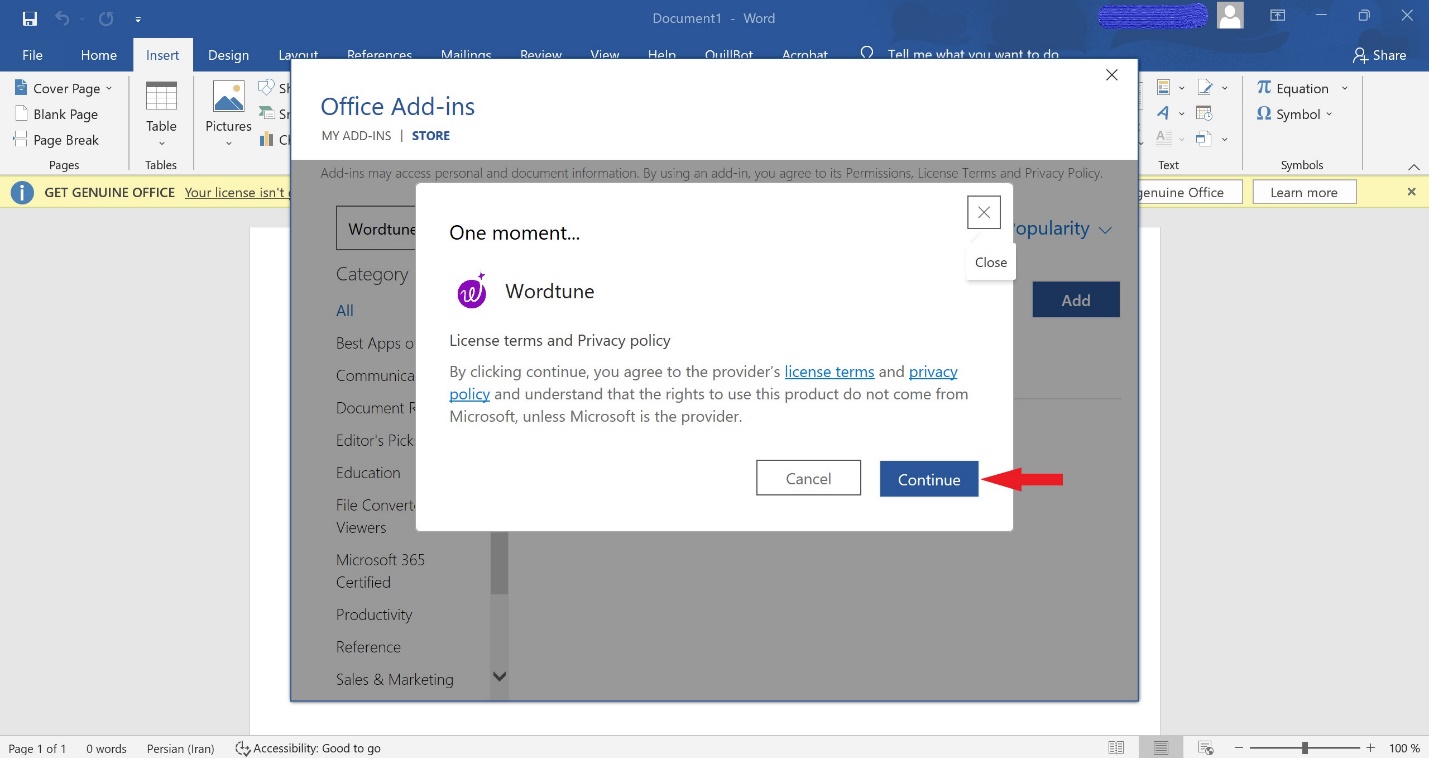Viewport: 1429px width, 758px height.
Task: Insert a Blank Page
Action: pyautogui.click(x=56, y=114)
